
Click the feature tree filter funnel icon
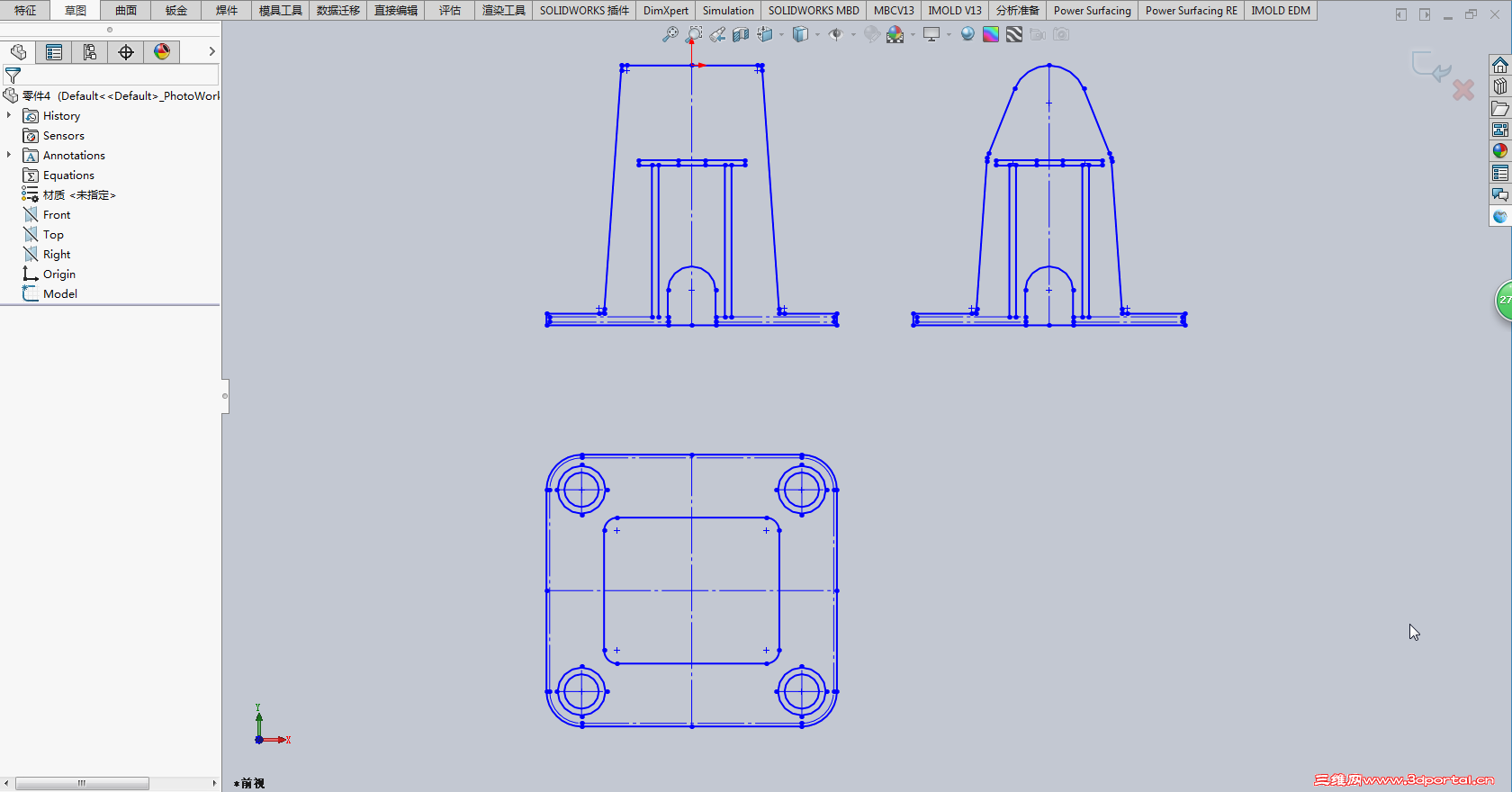click(x=13, y=76)
